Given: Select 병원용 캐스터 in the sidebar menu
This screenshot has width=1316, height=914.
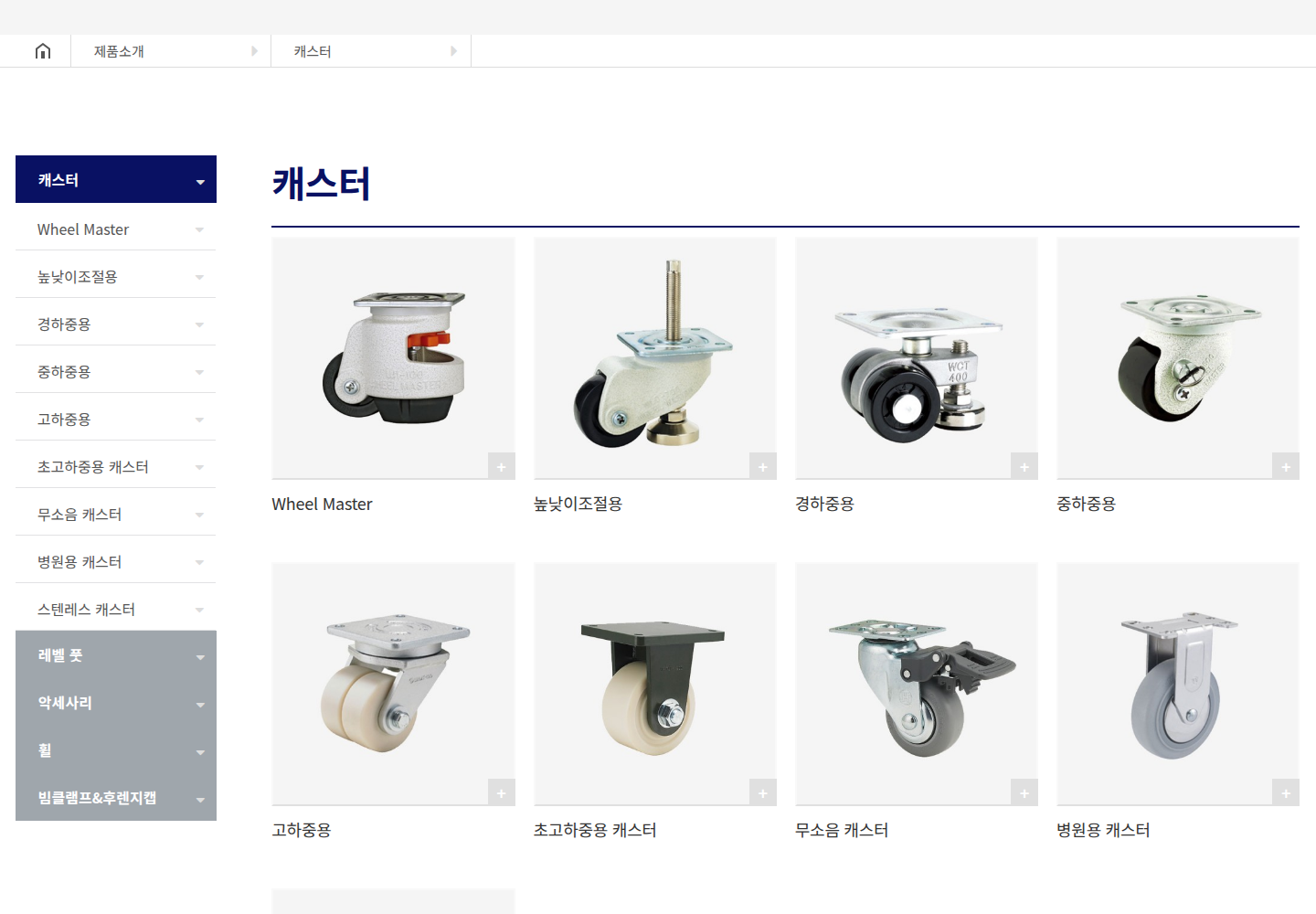Looking at the screenshot, I should click(x=116, y=561).
